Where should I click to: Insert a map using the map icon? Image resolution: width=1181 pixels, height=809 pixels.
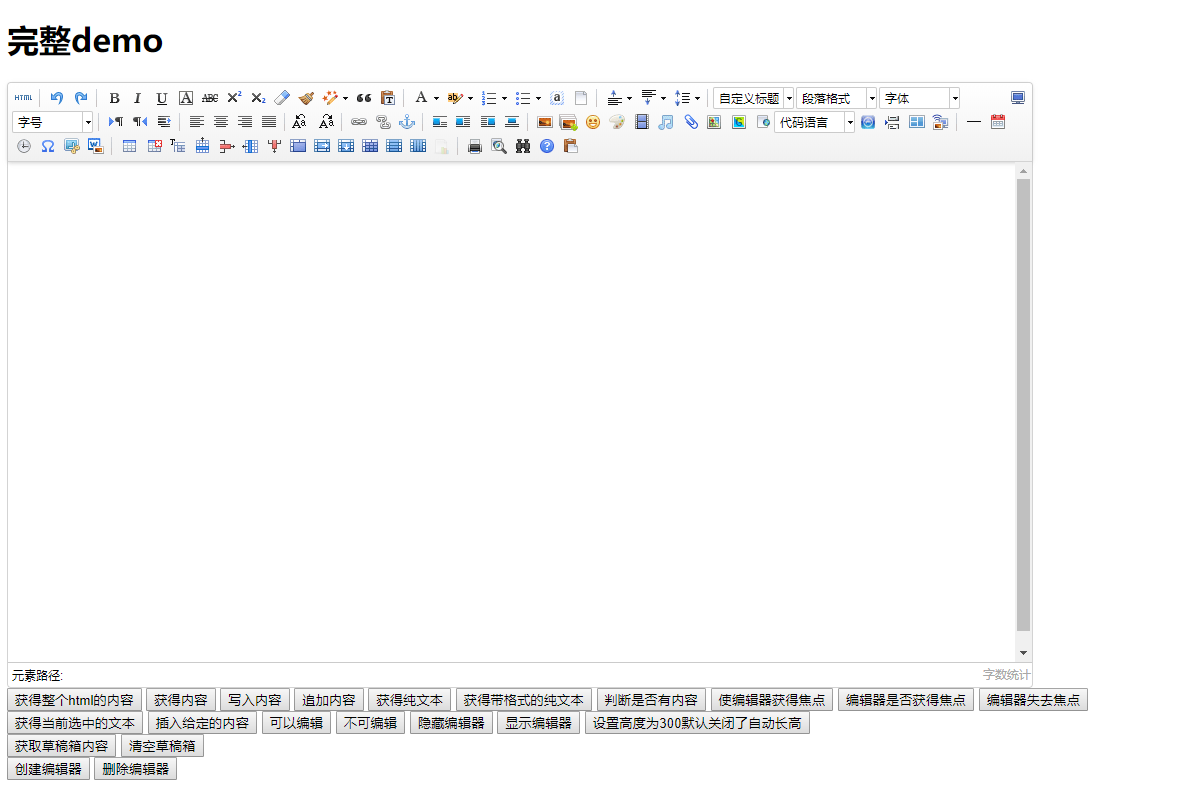point(713,122)
